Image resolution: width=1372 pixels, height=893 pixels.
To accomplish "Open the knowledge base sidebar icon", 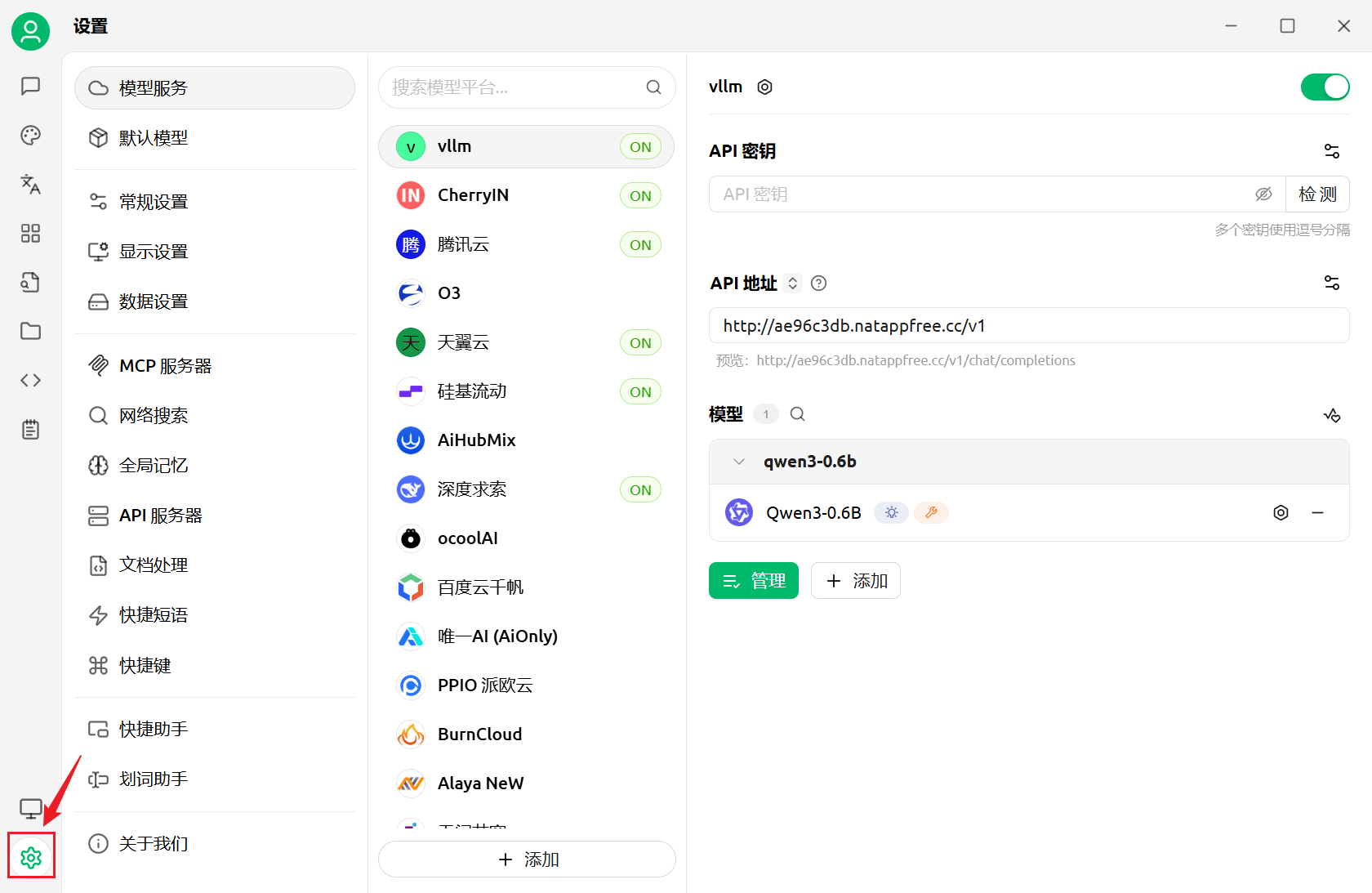I will [x=30, y=283].
